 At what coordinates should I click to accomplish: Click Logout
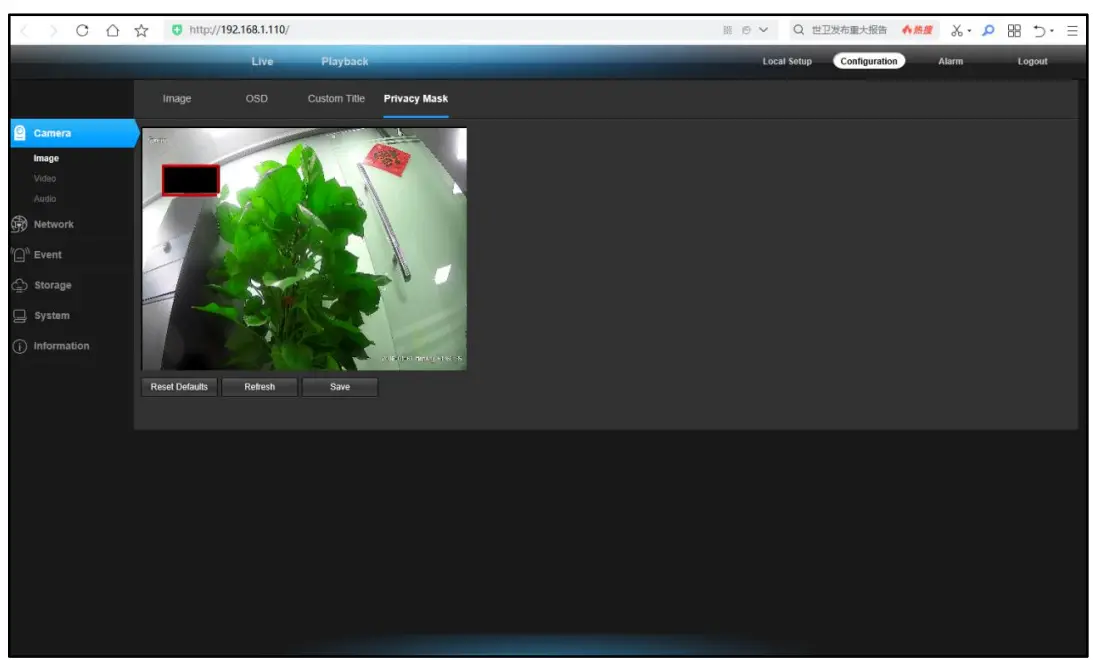tap(1032, 61)
